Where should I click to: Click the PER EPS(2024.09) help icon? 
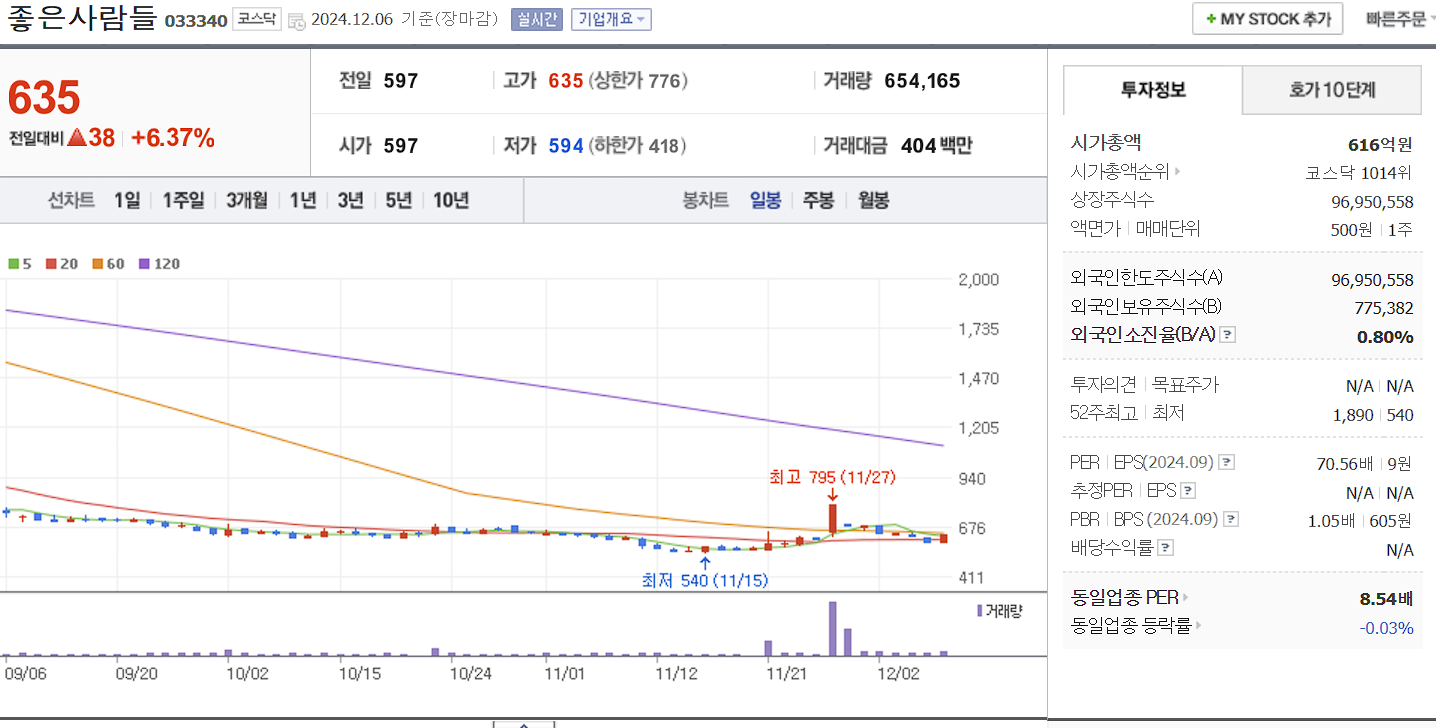[x=1226, y=462]
